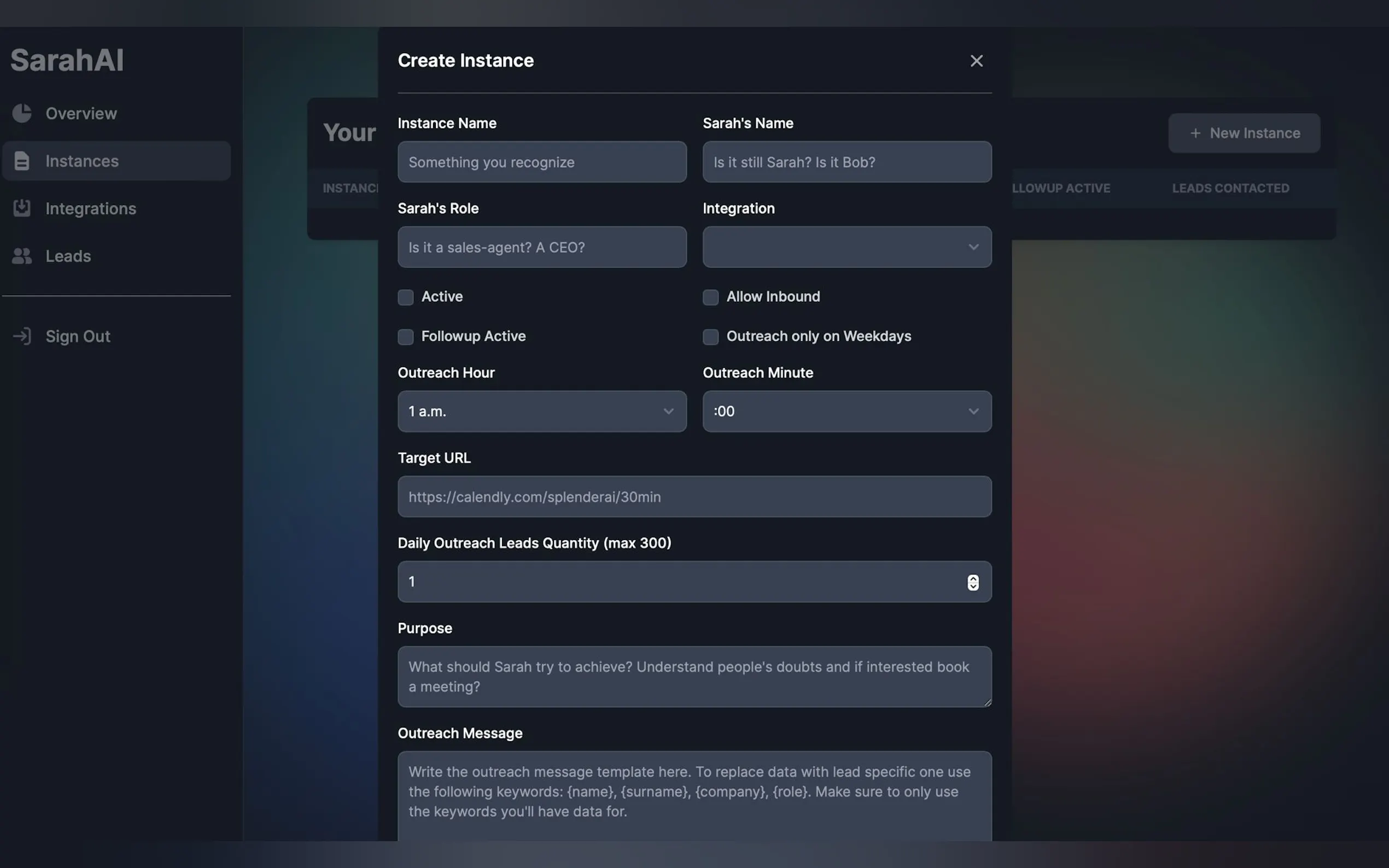
Task: Click the plus icon on New Instance
Action: click(1195, 133)
